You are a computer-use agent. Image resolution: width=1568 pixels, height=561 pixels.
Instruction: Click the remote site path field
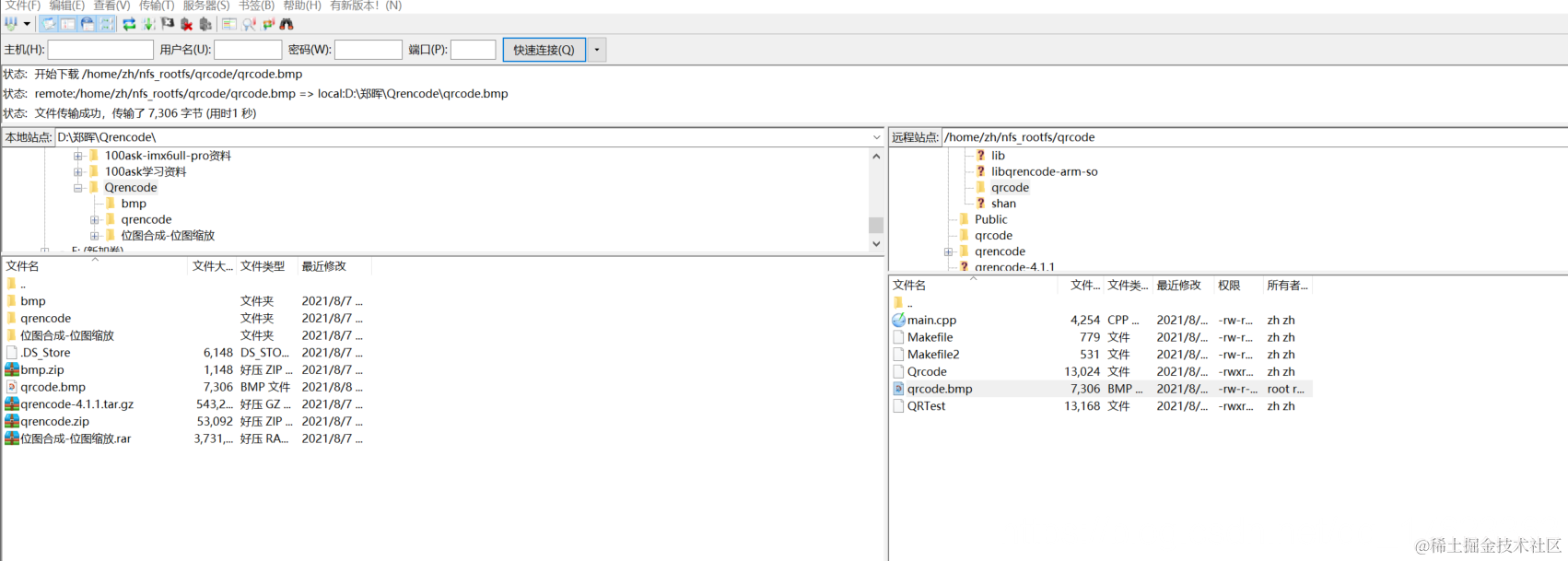pos(1254,137)
